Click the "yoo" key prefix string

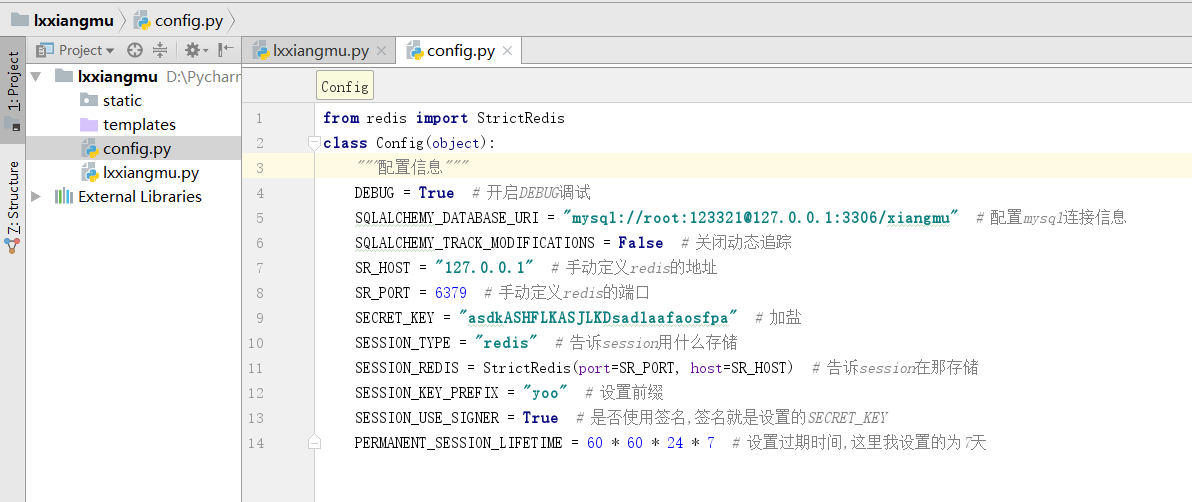coord(545,393)
